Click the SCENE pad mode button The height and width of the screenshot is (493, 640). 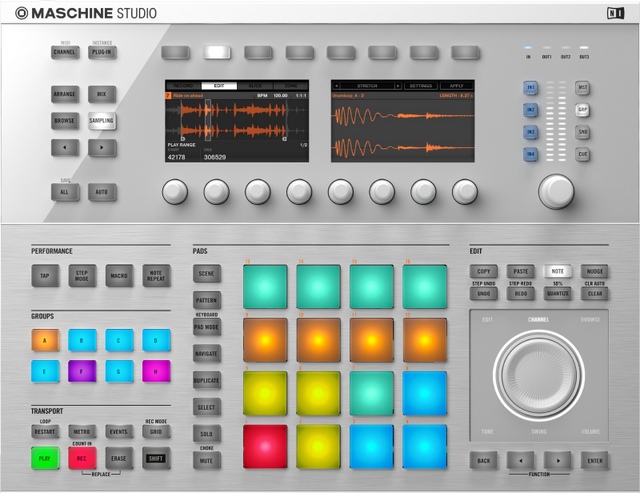pos(207,274)
